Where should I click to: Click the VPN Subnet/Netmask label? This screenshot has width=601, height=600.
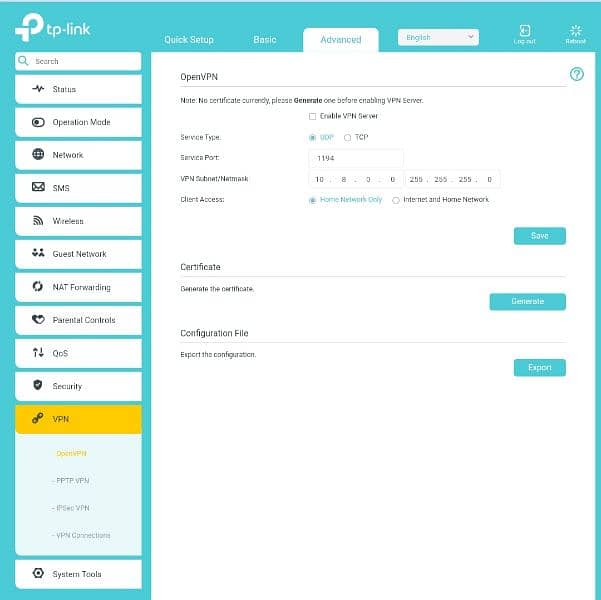214,179
